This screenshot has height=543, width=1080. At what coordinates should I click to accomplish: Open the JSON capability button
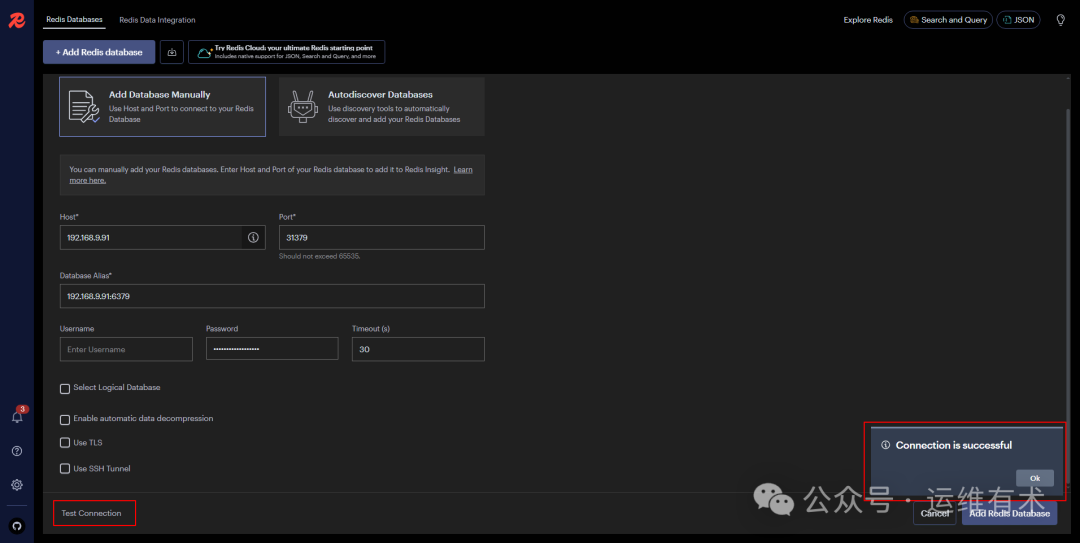1018,20
